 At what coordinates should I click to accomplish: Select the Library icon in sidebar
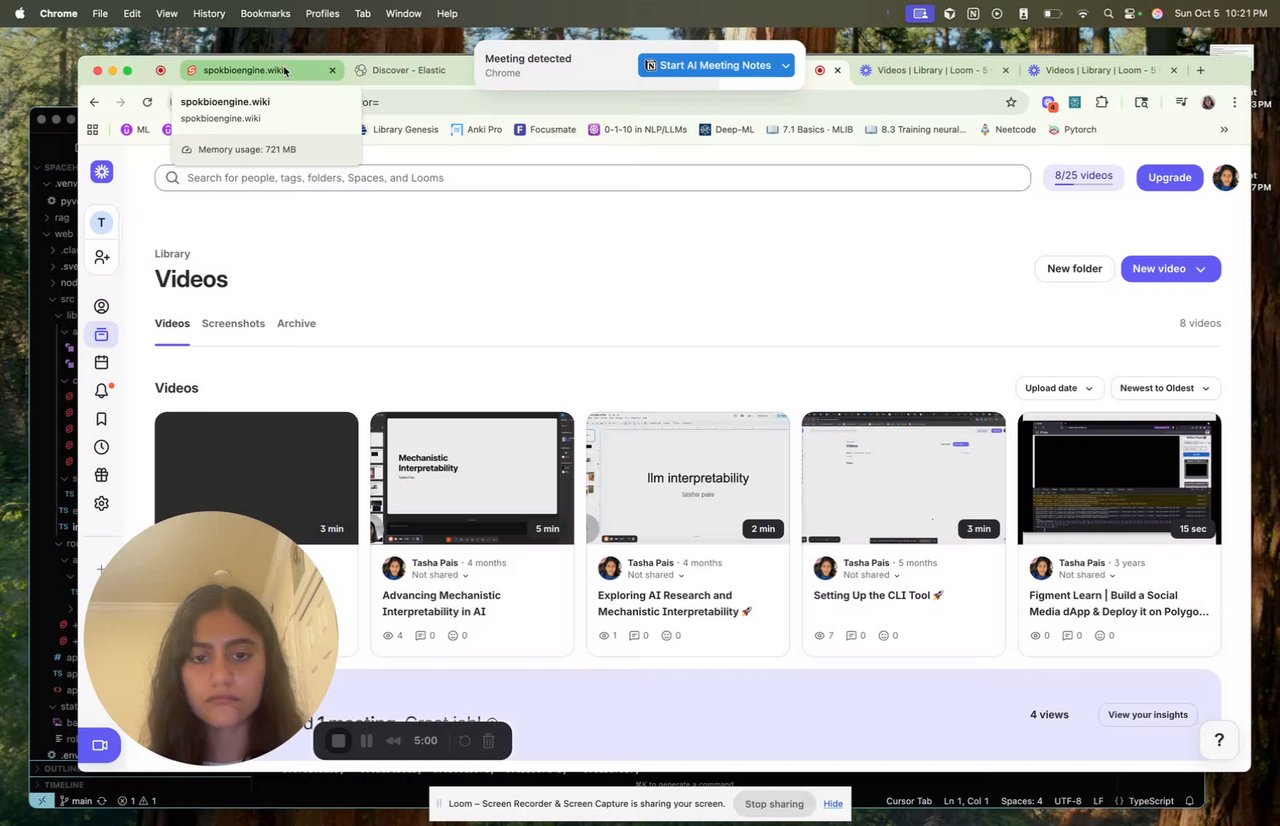pyautogui.click(x=101, y=334)
